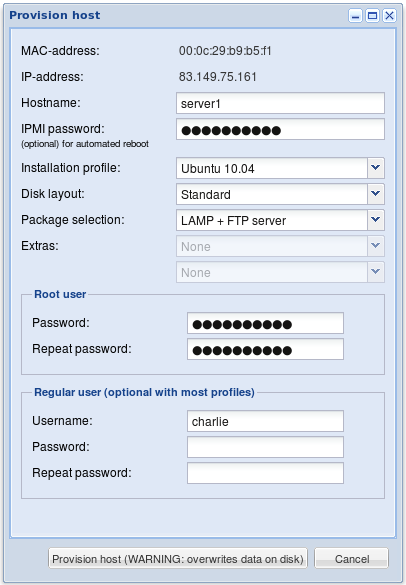Edit the Username field containing charlie

[265, 421]
